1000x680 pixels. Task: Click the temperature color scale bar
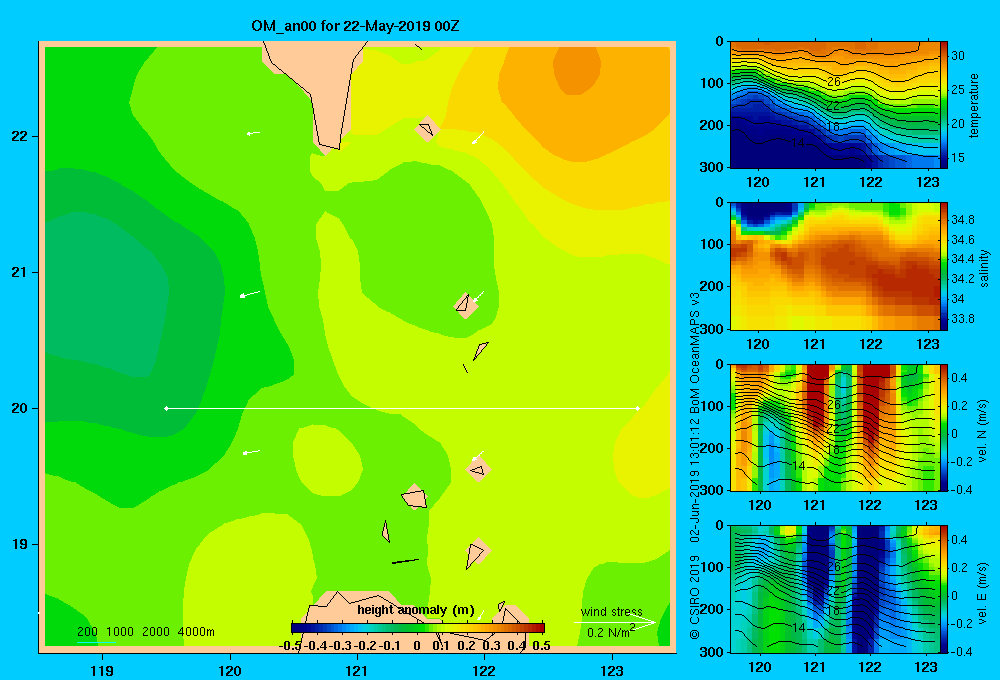tap(944, 105)
